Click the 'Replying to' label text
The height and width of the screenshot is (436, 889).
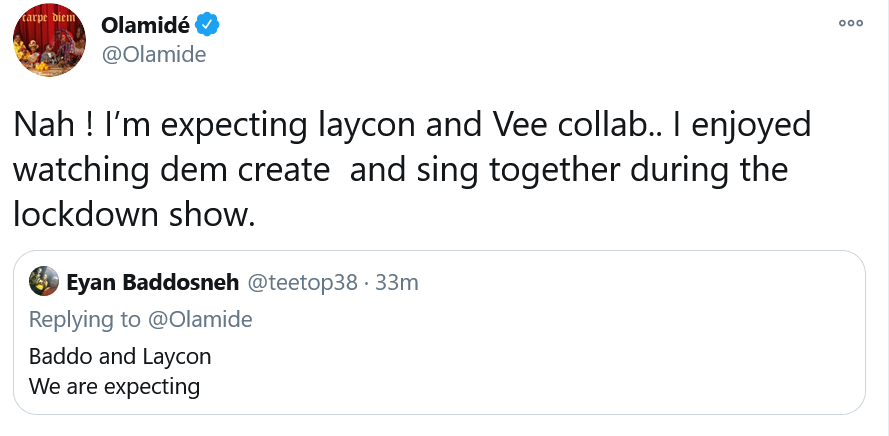point(84,320)
